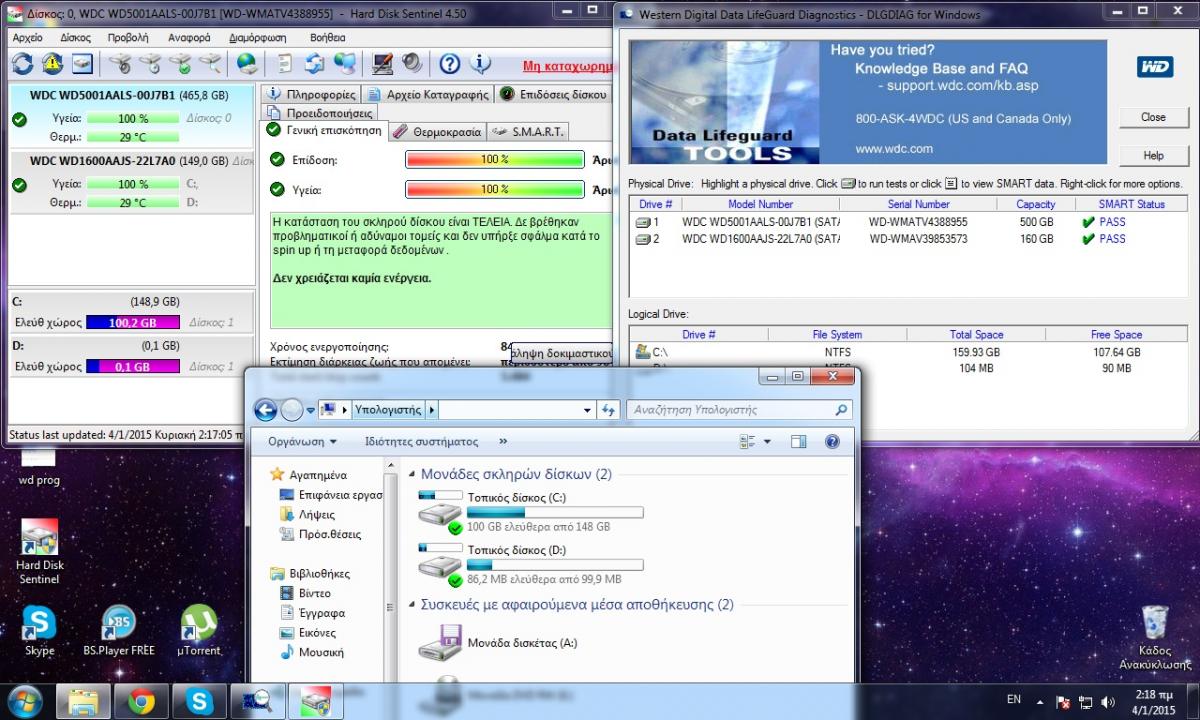This screenshot has width=1200, height=720.
Task: Click the Close button in Data Lifeguard
Action: point(1153,117)
